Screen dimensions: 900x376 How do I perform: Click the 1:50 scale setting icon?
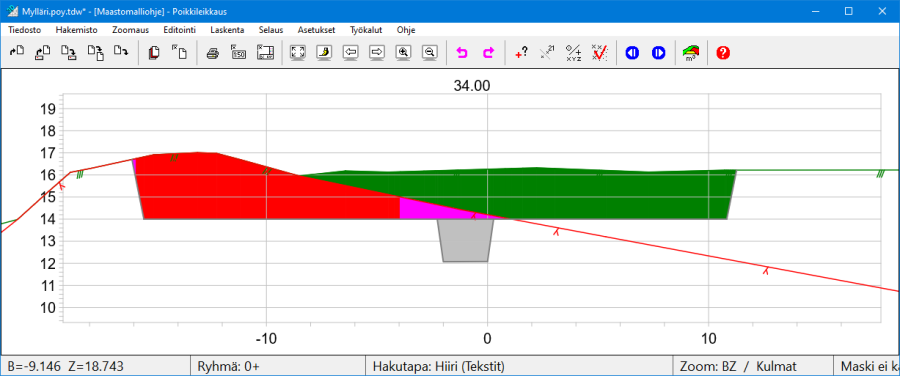[239, 53]
